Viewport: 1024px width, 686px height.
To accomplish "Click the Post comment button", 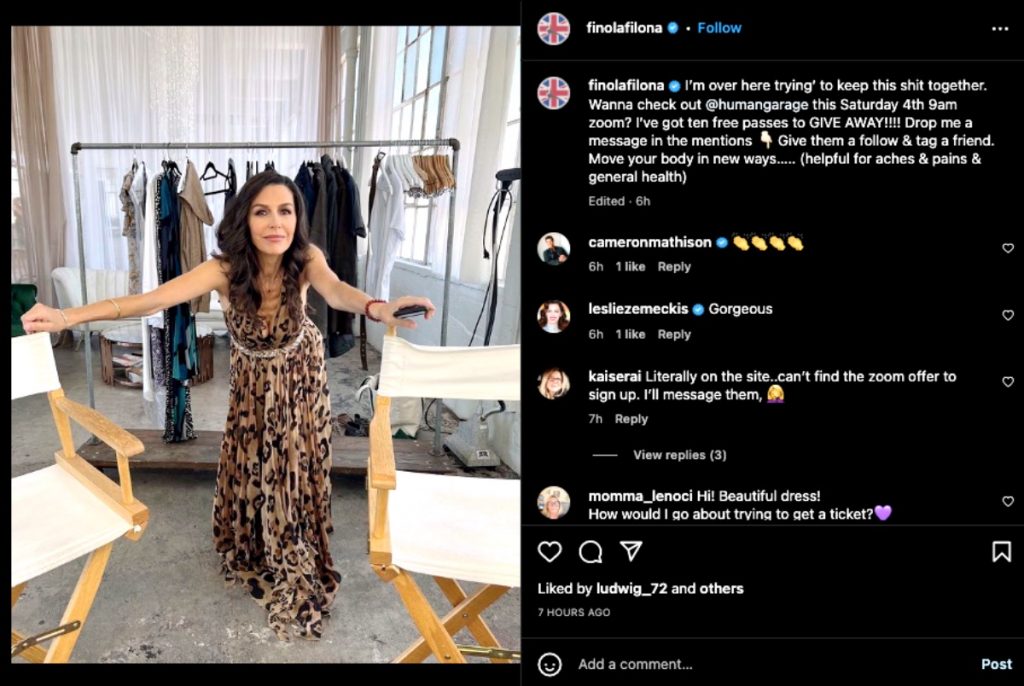I will click(996, 664).
